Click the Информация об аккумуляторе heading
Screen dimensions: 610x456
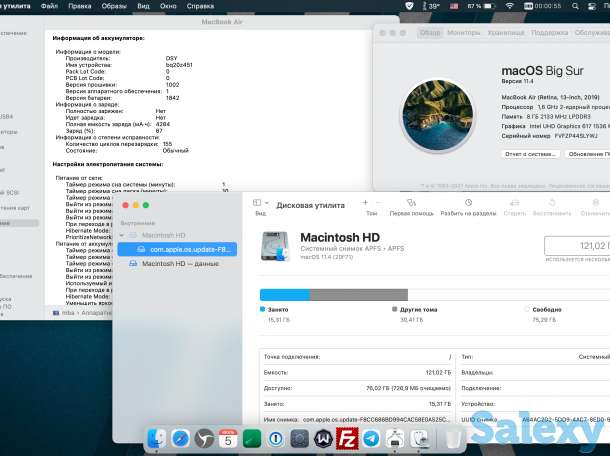coord(98,38)
